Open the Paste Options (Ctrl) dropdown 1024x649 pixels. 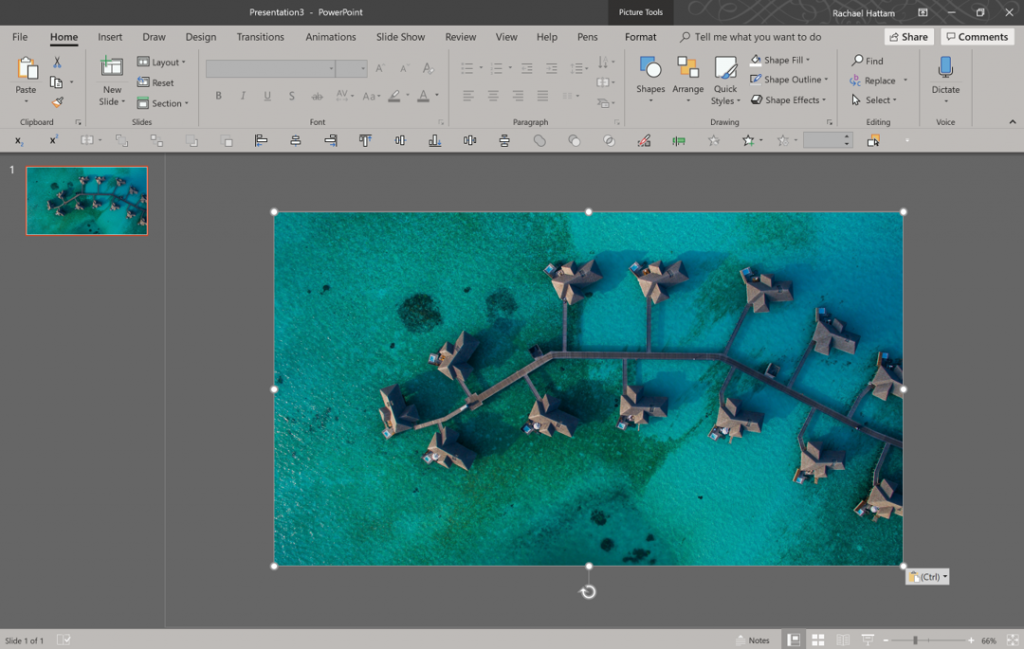coord(927,577)
